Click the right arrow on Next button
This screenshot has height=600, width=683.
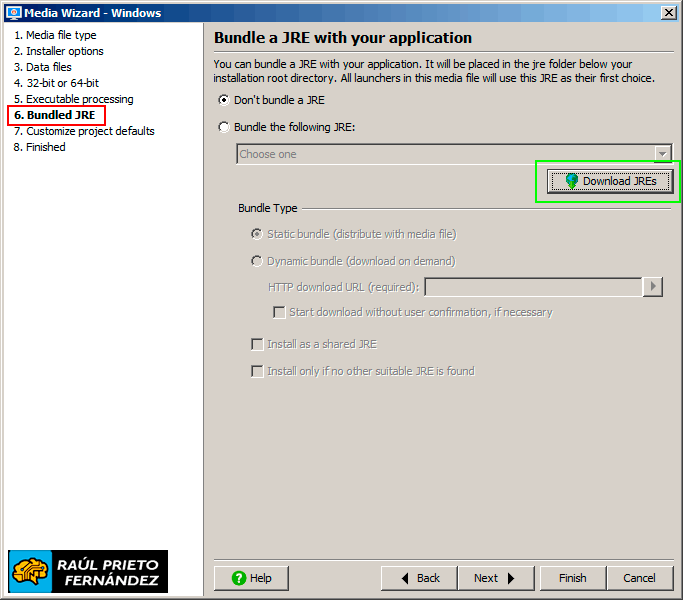[x=511, y=578]
